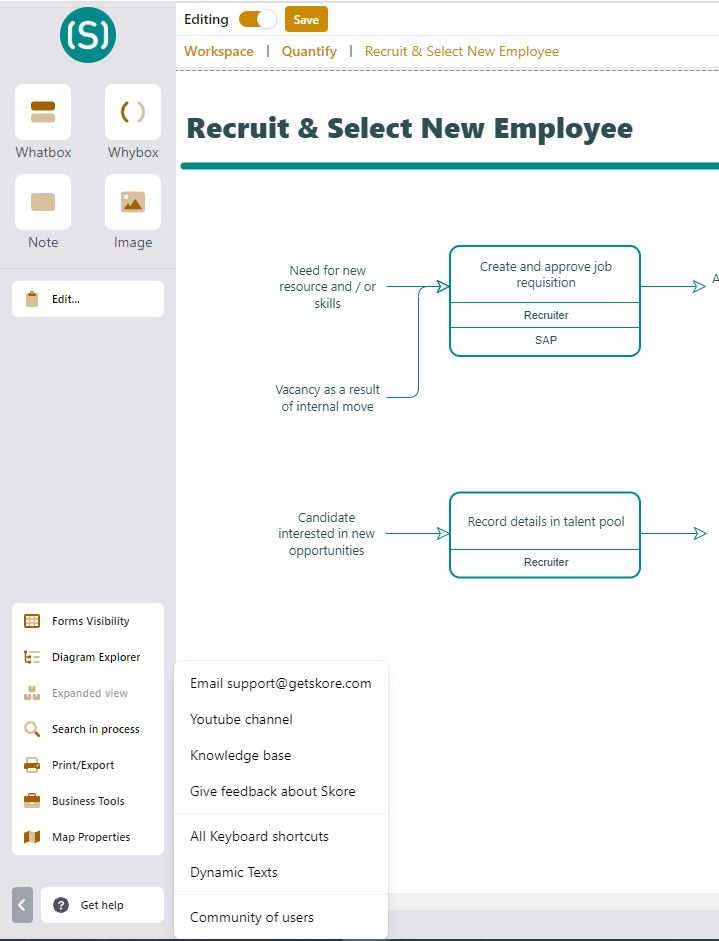This screenshot has height=941, width=719.
Task: Click the Save button
Action: (306, 19)
